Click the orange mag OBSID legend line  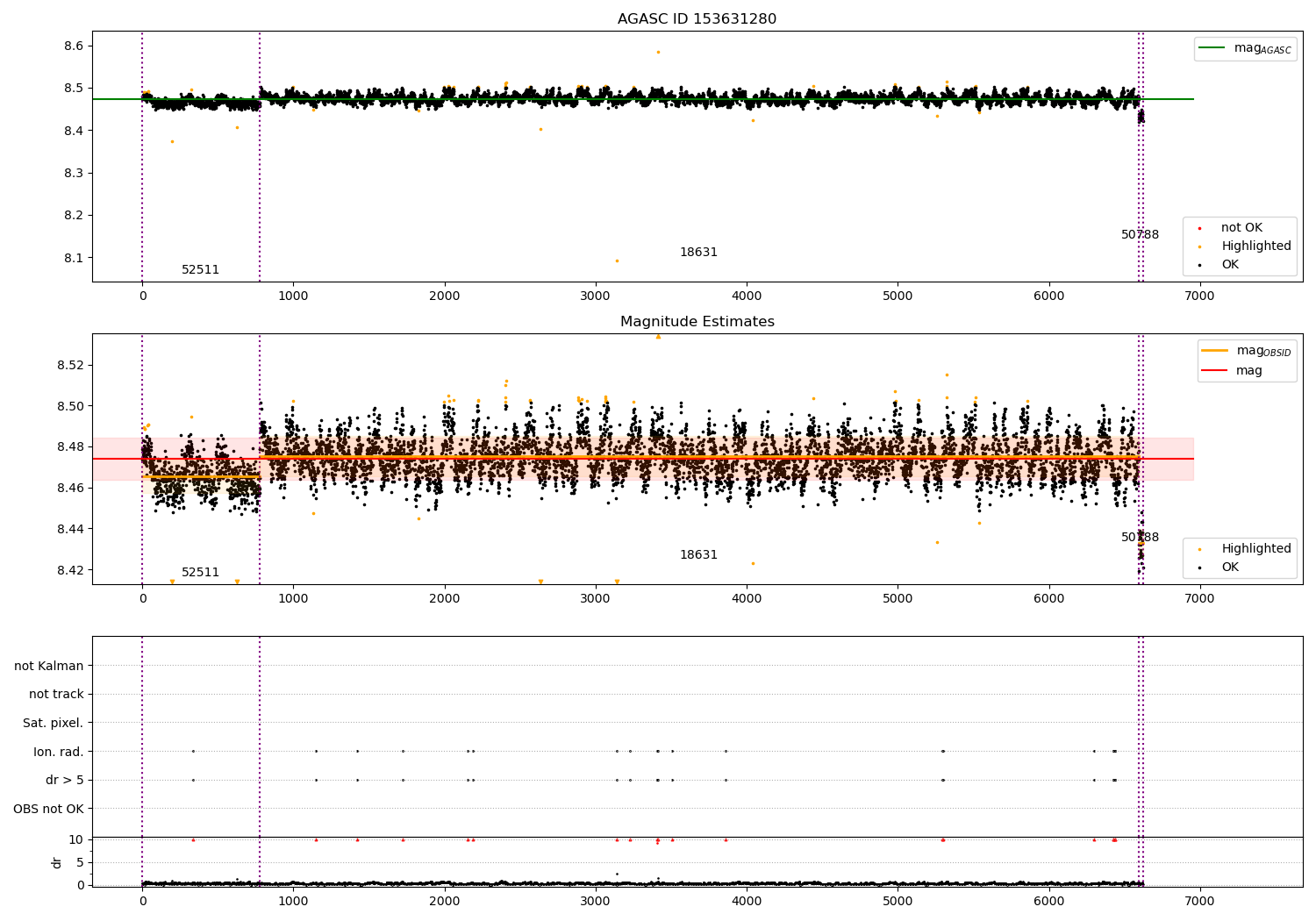pos(1214,351)
